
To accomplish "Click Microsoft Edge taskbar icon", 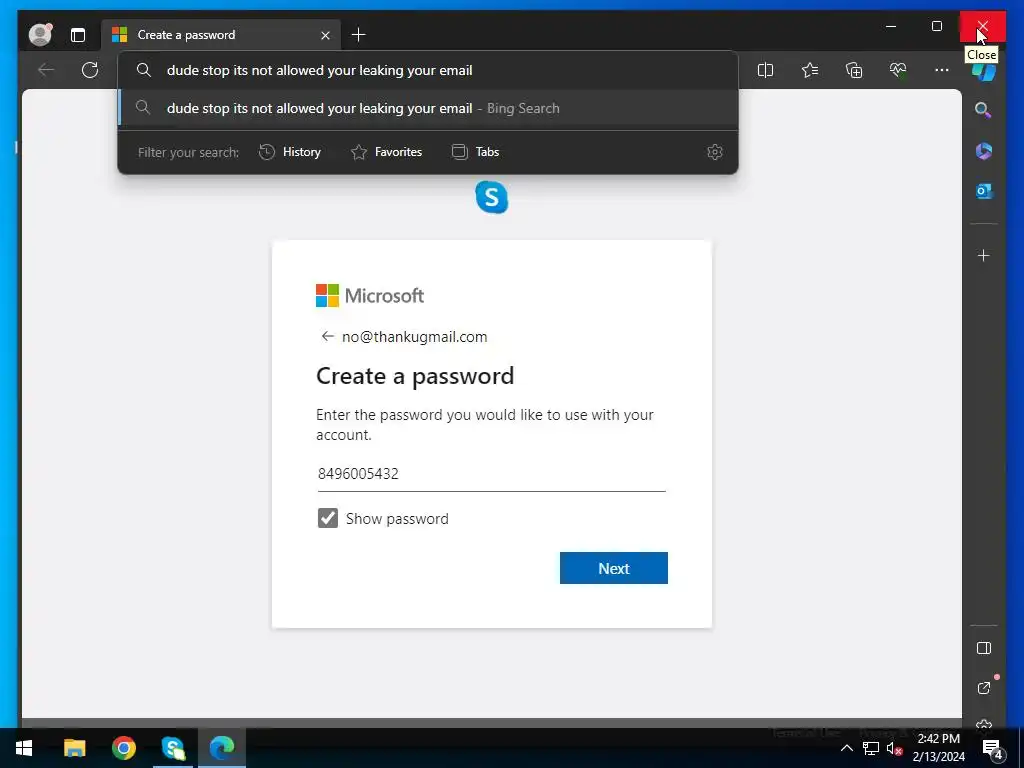I will tap(222, 748).
